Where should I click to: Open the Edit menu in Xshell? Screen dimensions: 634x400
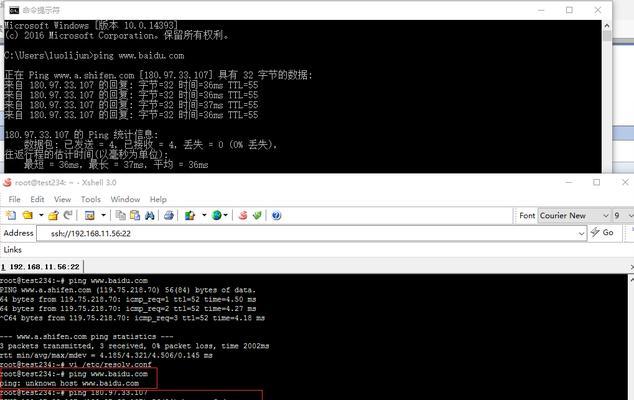click(37, 199)
